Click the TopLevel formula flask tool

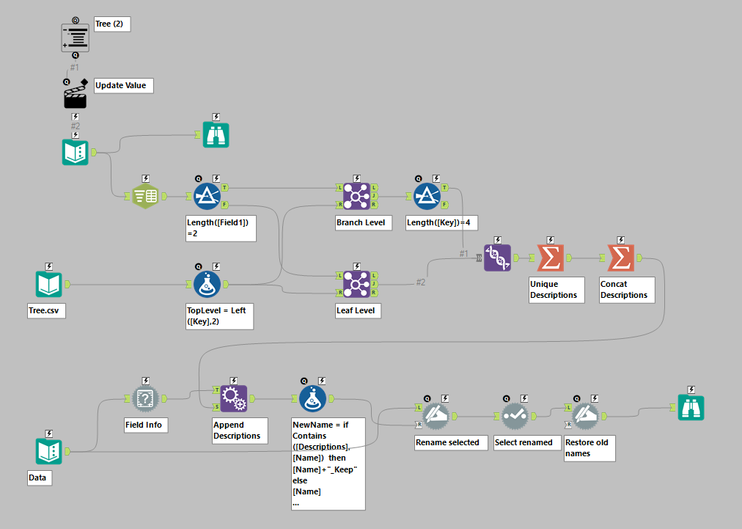pos(207,284)
